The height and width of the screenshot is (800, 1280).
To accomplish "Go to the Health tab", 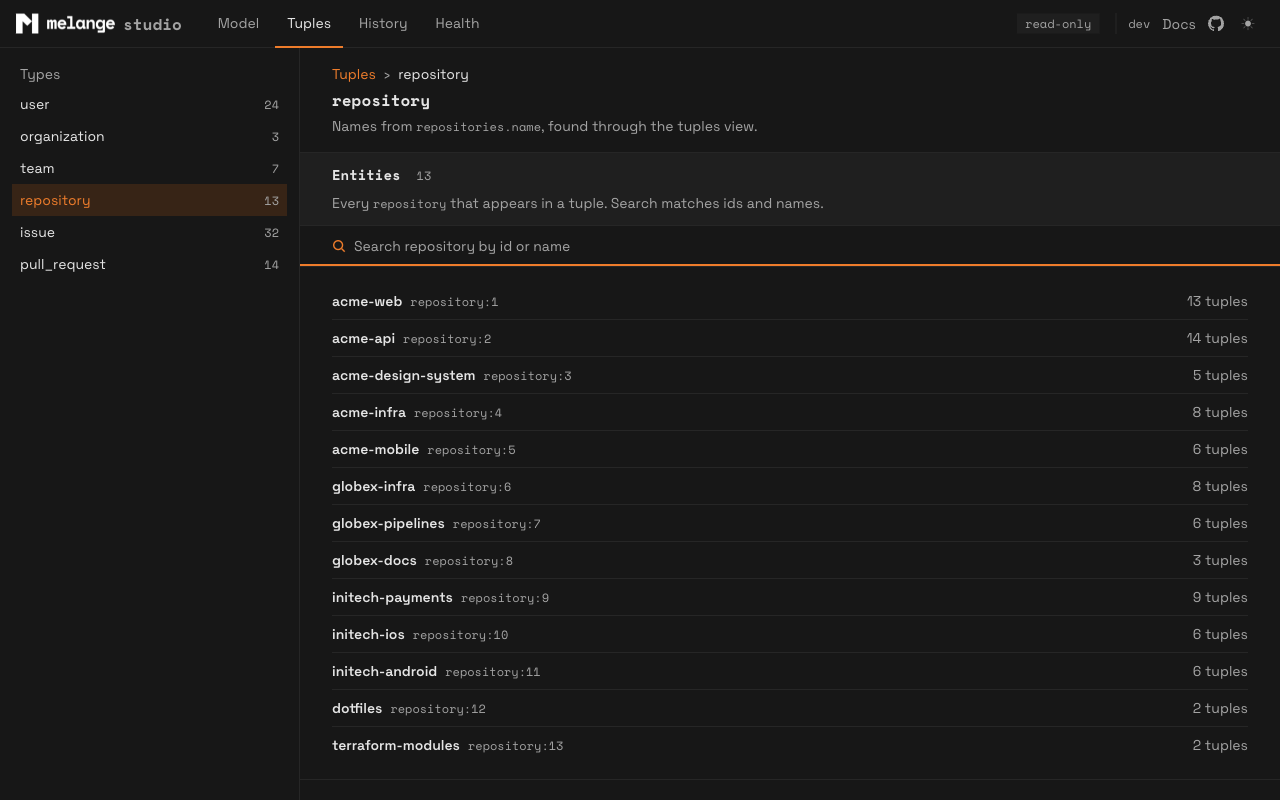I will click(457, 23).
